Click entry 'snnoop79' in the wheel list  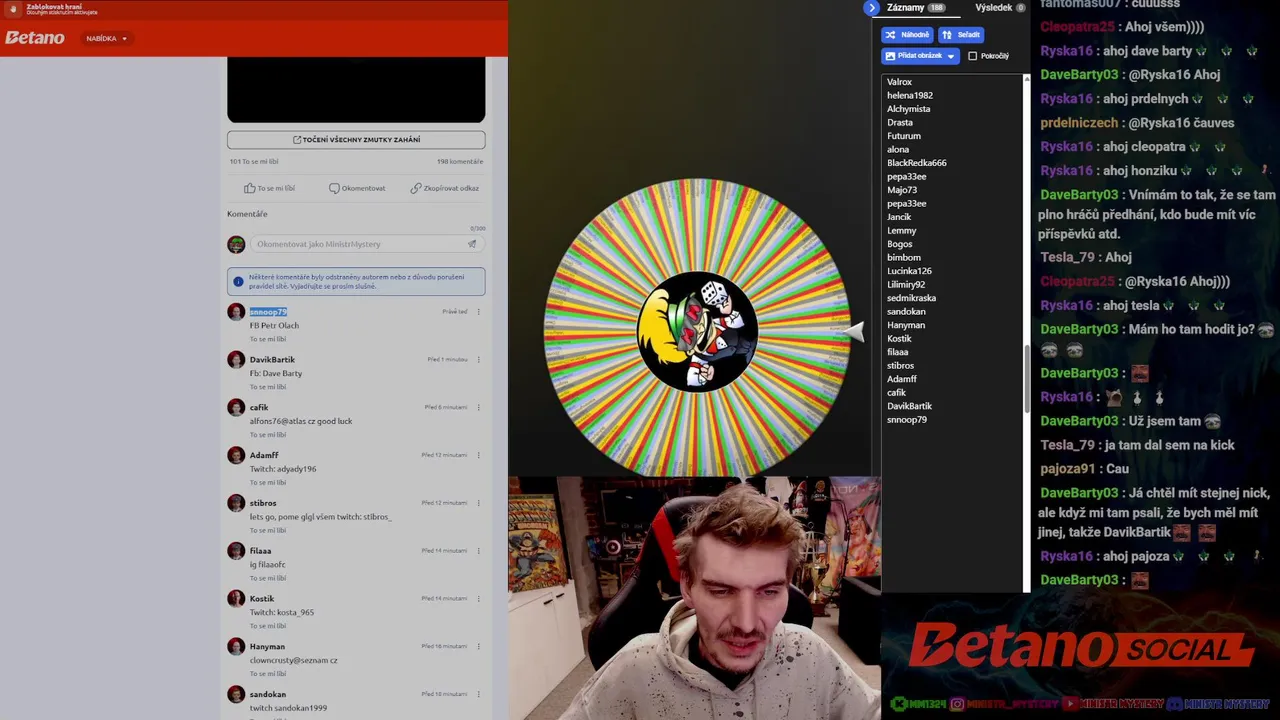pyautogui.click(x=907, y=420)
